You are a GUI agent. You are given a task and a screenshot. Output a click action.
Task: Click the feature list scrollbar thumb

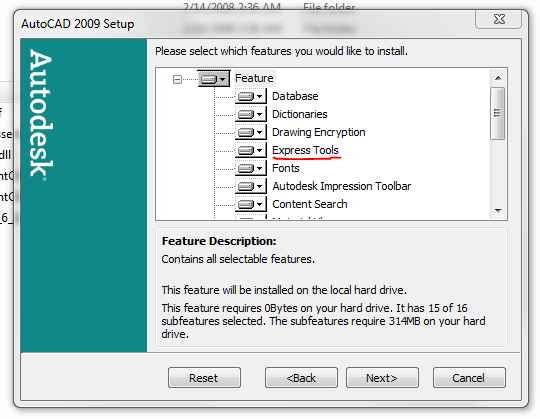pyautogui.click(x=498, y=113)
